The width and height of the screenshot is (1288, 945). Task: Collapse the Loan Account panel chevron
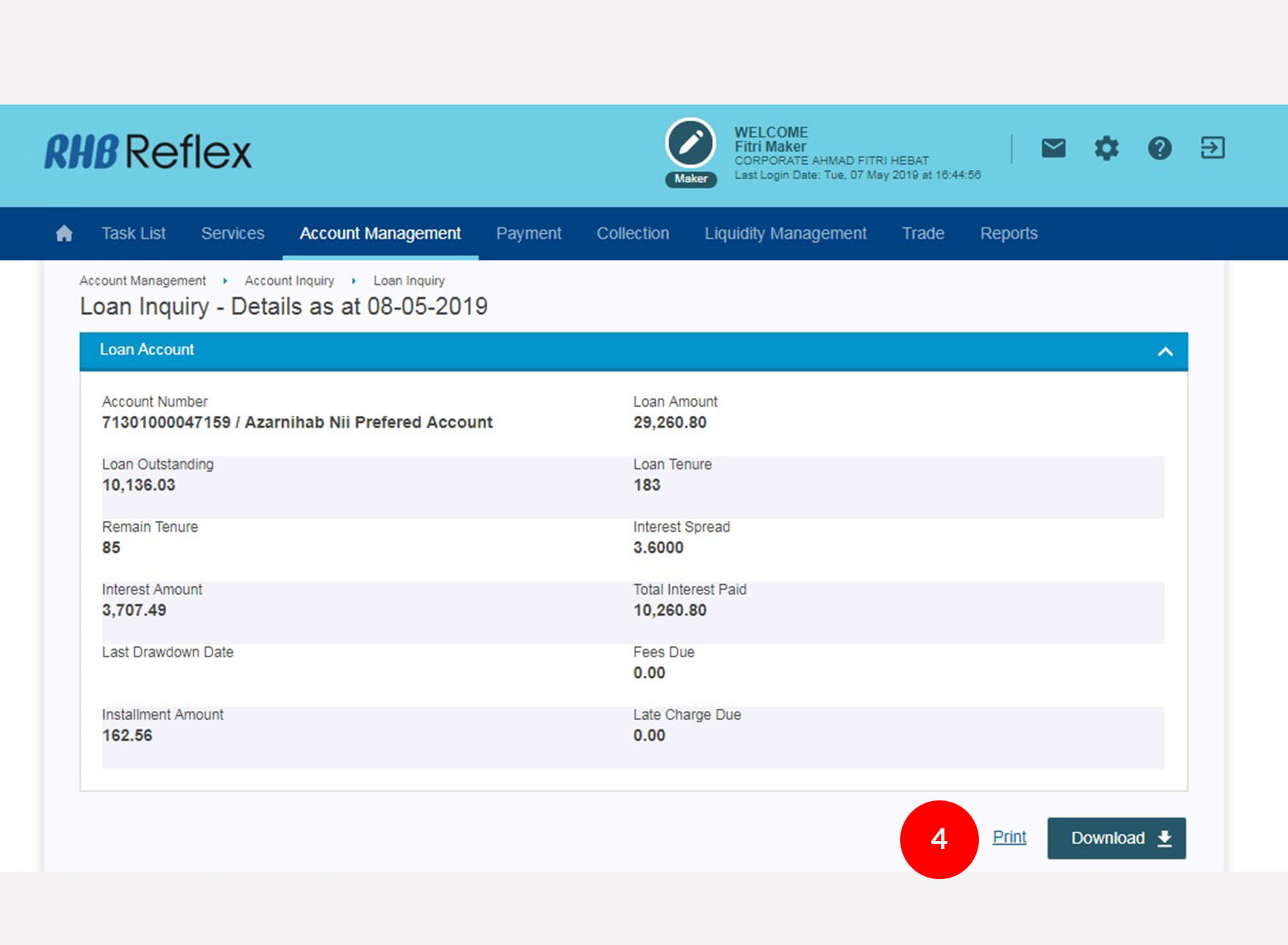[x=1165, y=352]
